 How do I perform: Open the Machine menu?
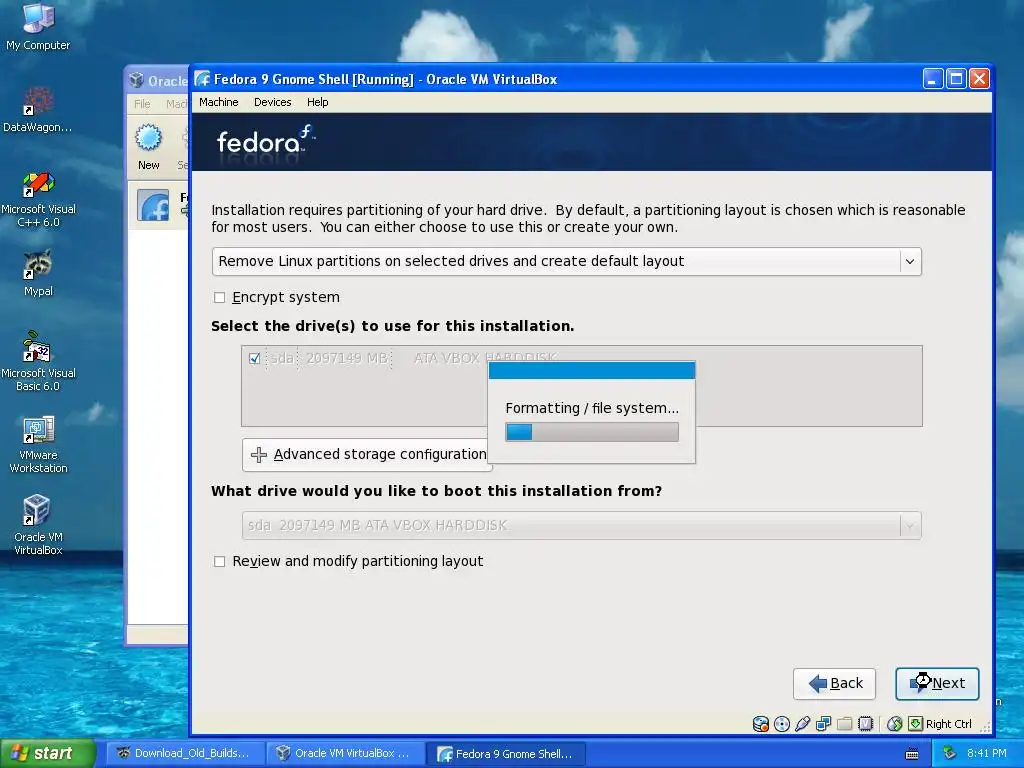(219, 102)
